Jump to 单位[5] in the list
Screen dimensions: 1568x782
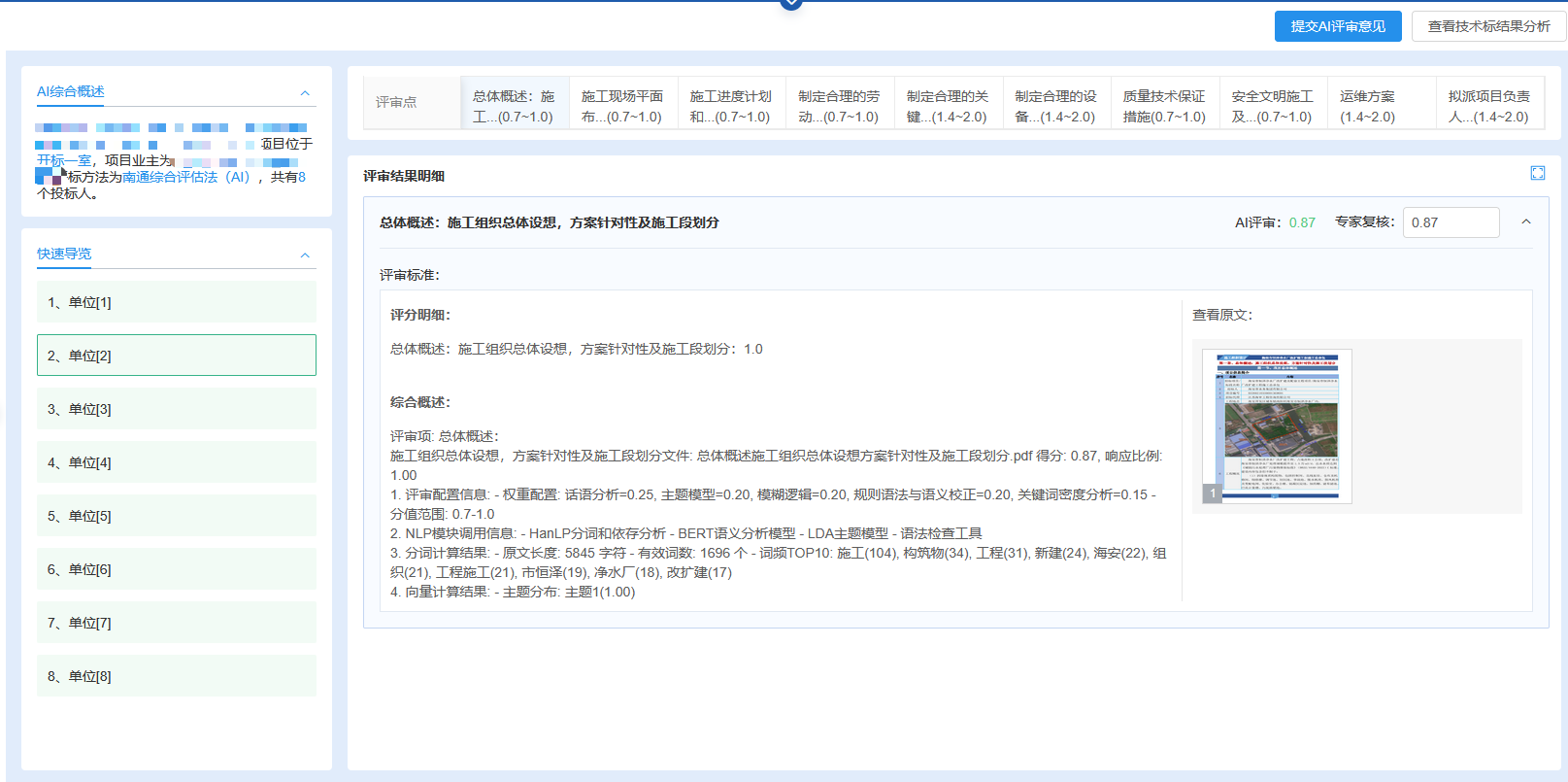(x=176, y=516)
